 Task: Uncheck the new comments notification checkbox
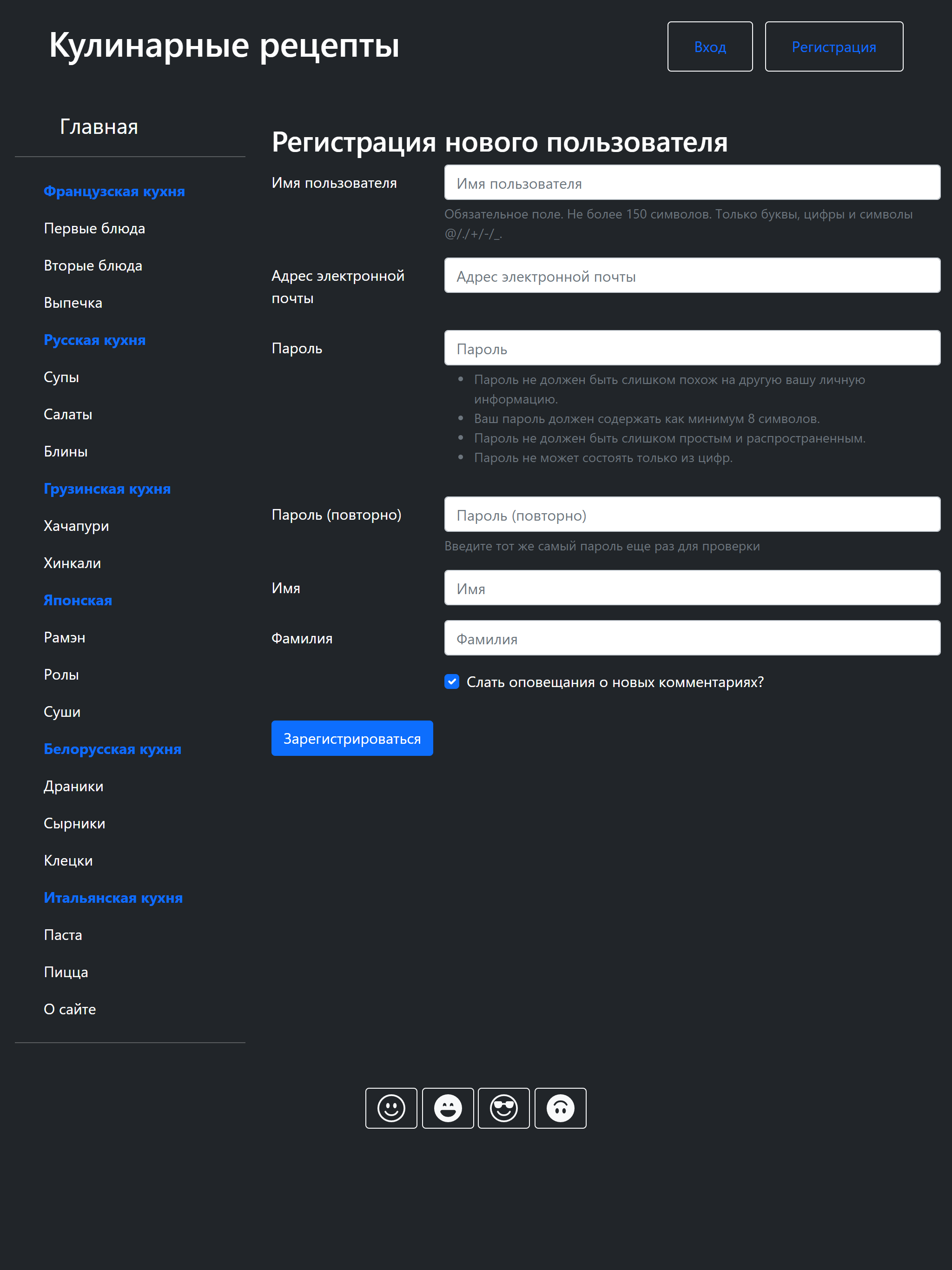[x=452, y=681]
